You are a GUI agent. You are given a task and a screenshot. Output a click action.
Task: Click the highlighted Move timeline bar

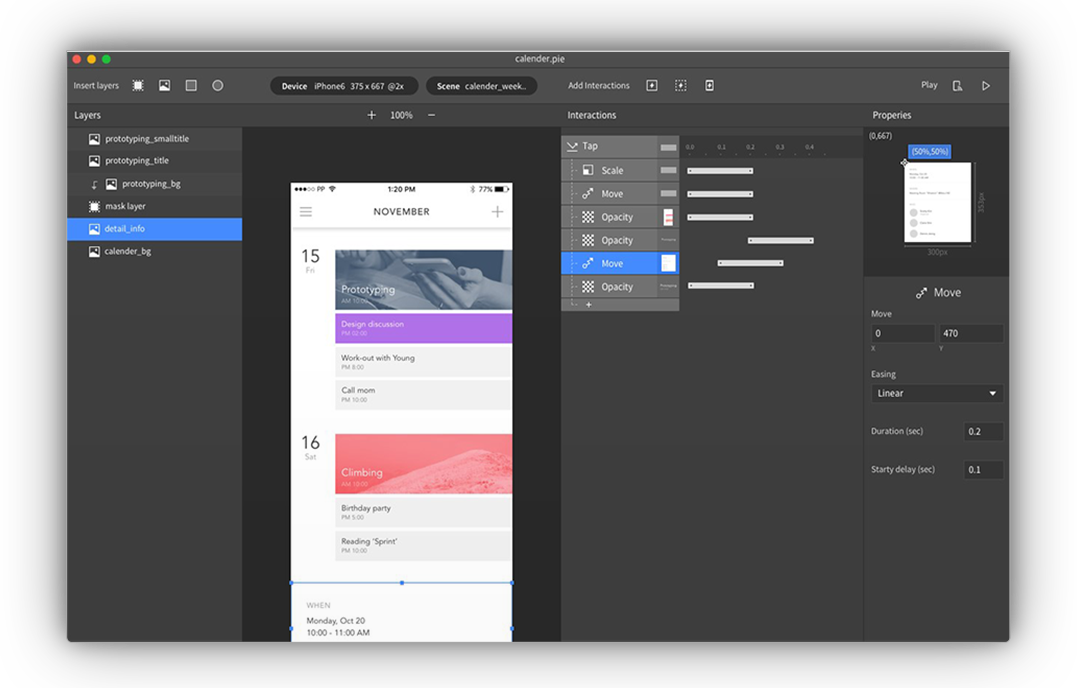(x=750, y=263)
